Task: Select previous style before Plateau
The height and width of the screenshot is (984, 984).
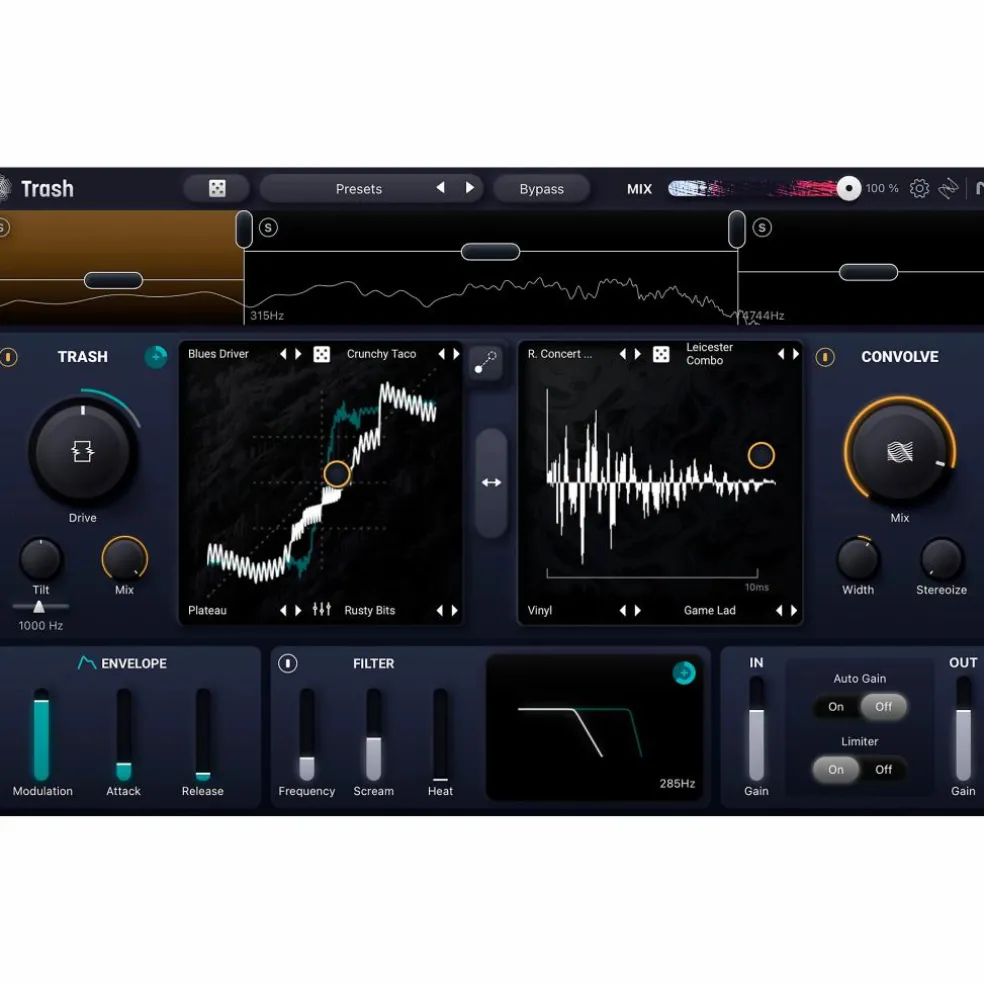Action: pos(282,610)
